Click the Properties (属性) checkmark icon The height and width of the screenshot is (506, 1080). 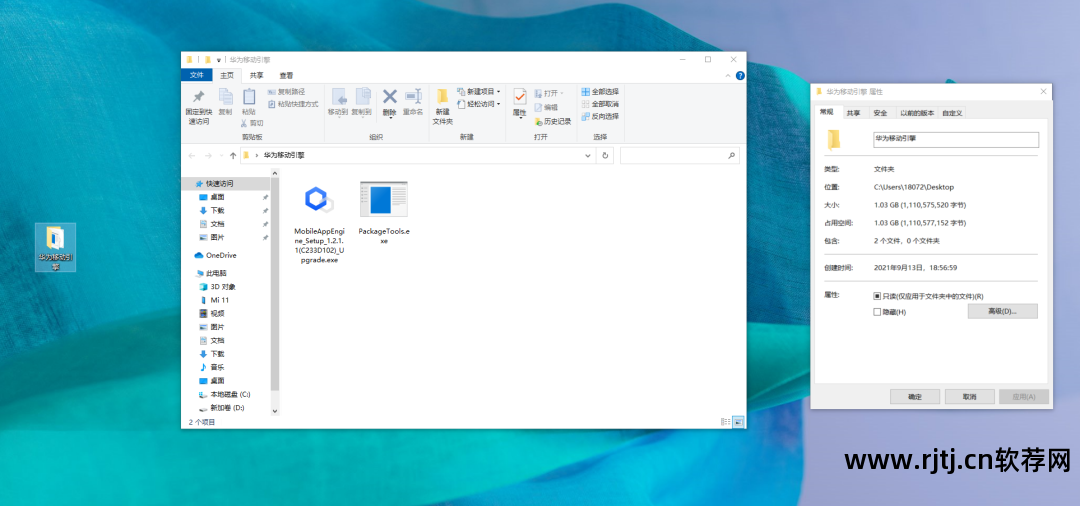520,97
